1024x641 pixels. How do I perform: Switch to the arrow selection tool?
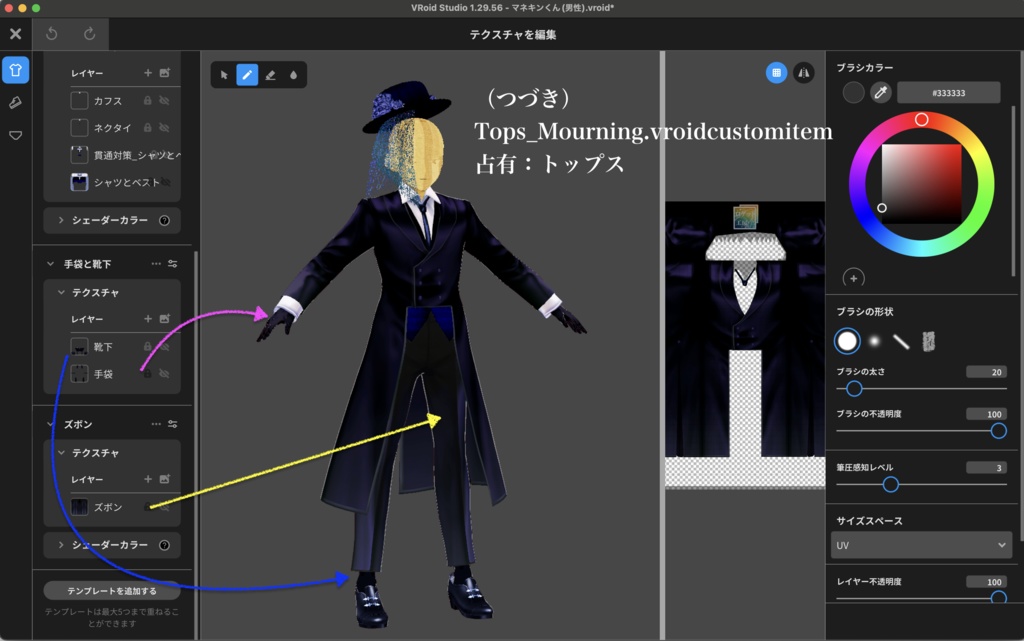click(224, 74)
